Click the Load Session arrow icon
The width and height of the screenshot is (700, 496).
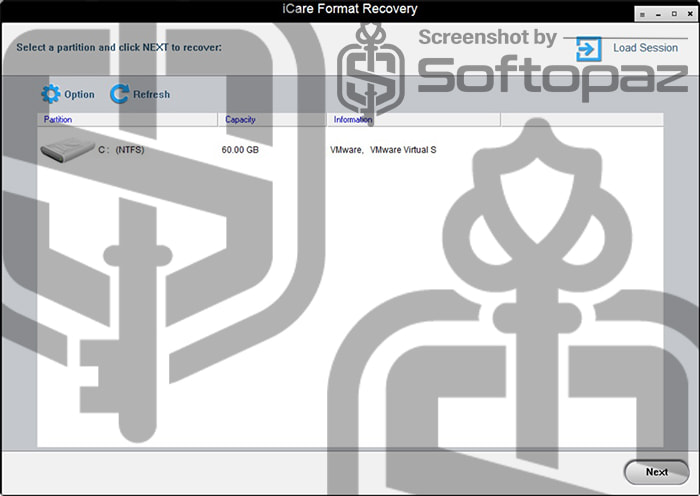point(588,49)
